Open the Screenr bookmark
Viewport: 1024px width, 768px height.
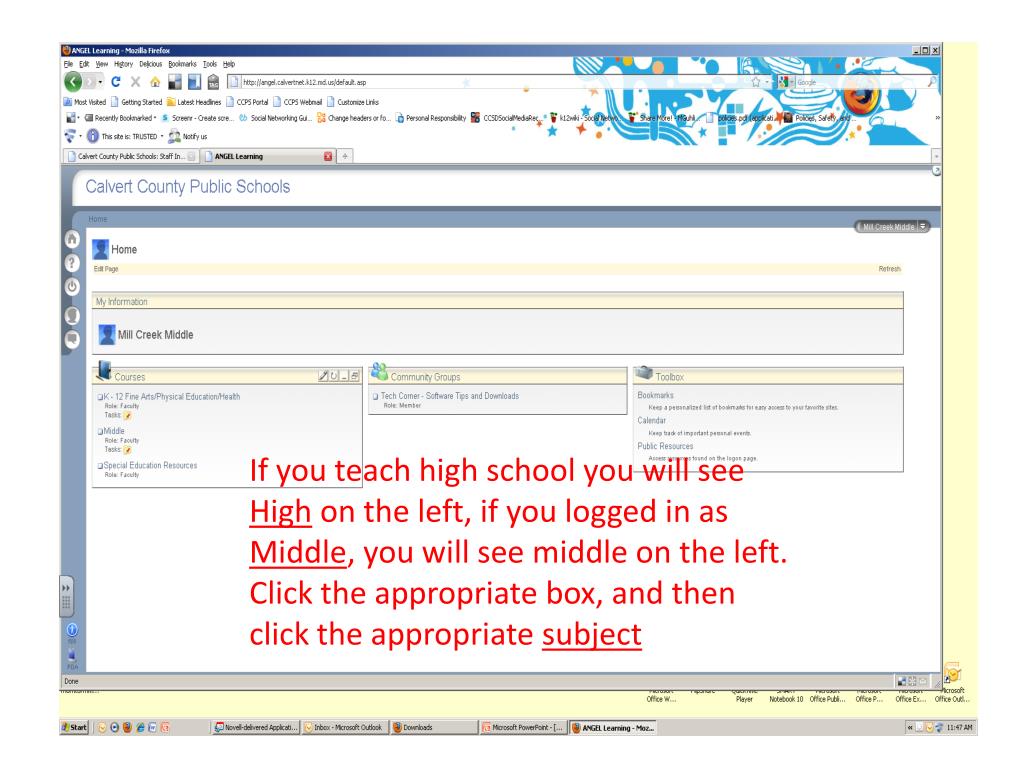(197, 118)
